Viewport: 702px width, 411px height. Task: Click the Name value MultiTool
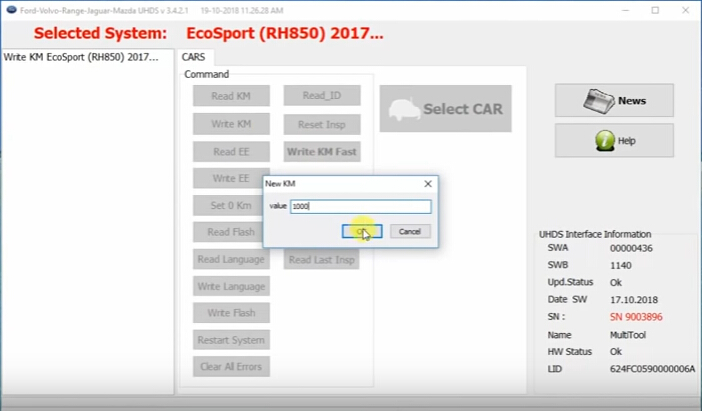[628, 335]
